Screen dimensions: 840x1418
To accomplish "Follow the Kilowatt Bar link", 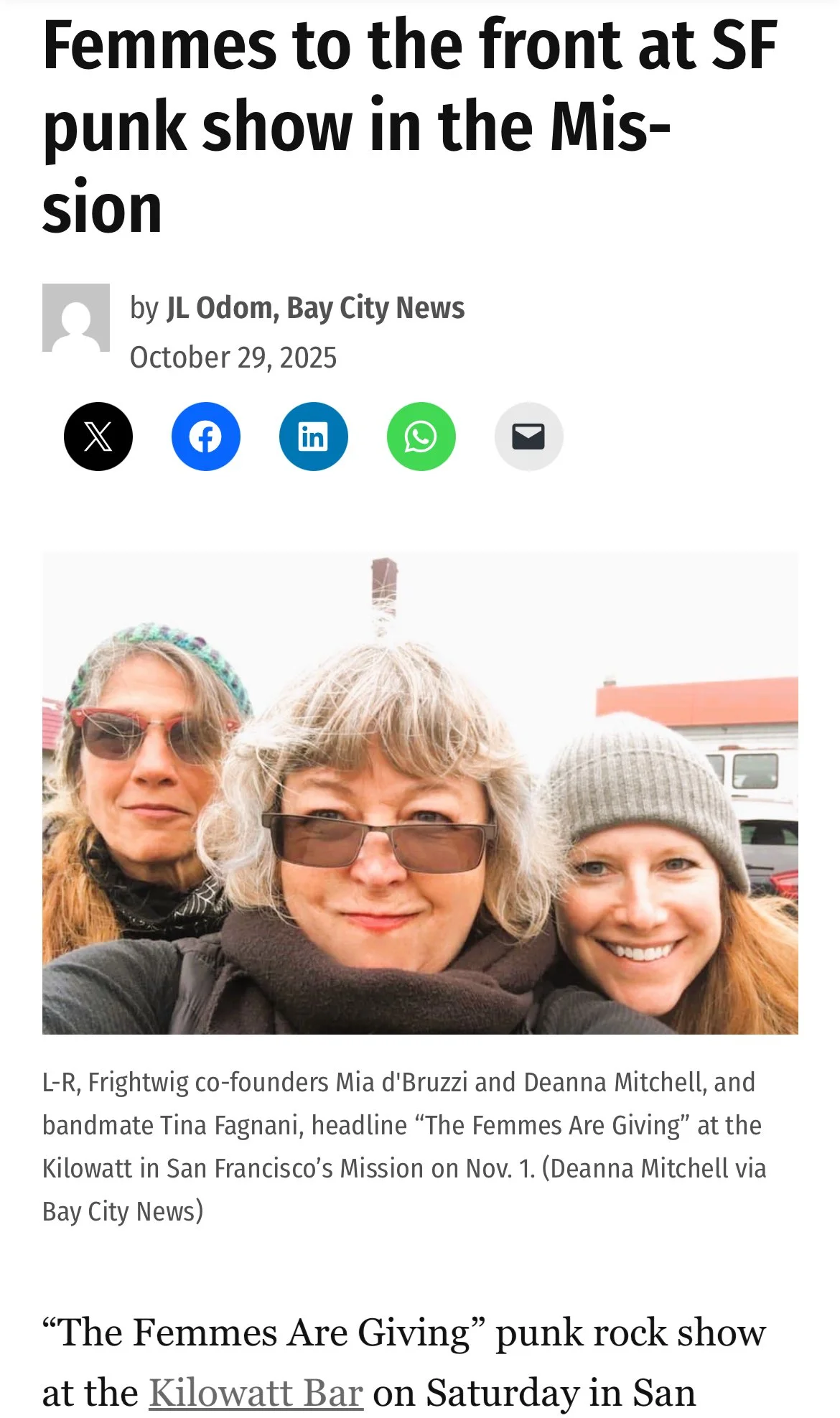I will (x=256, y=1393).
